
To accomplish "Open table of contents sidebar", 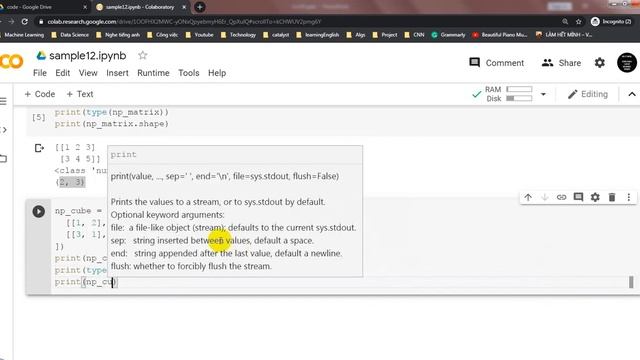I will (3, 101).
